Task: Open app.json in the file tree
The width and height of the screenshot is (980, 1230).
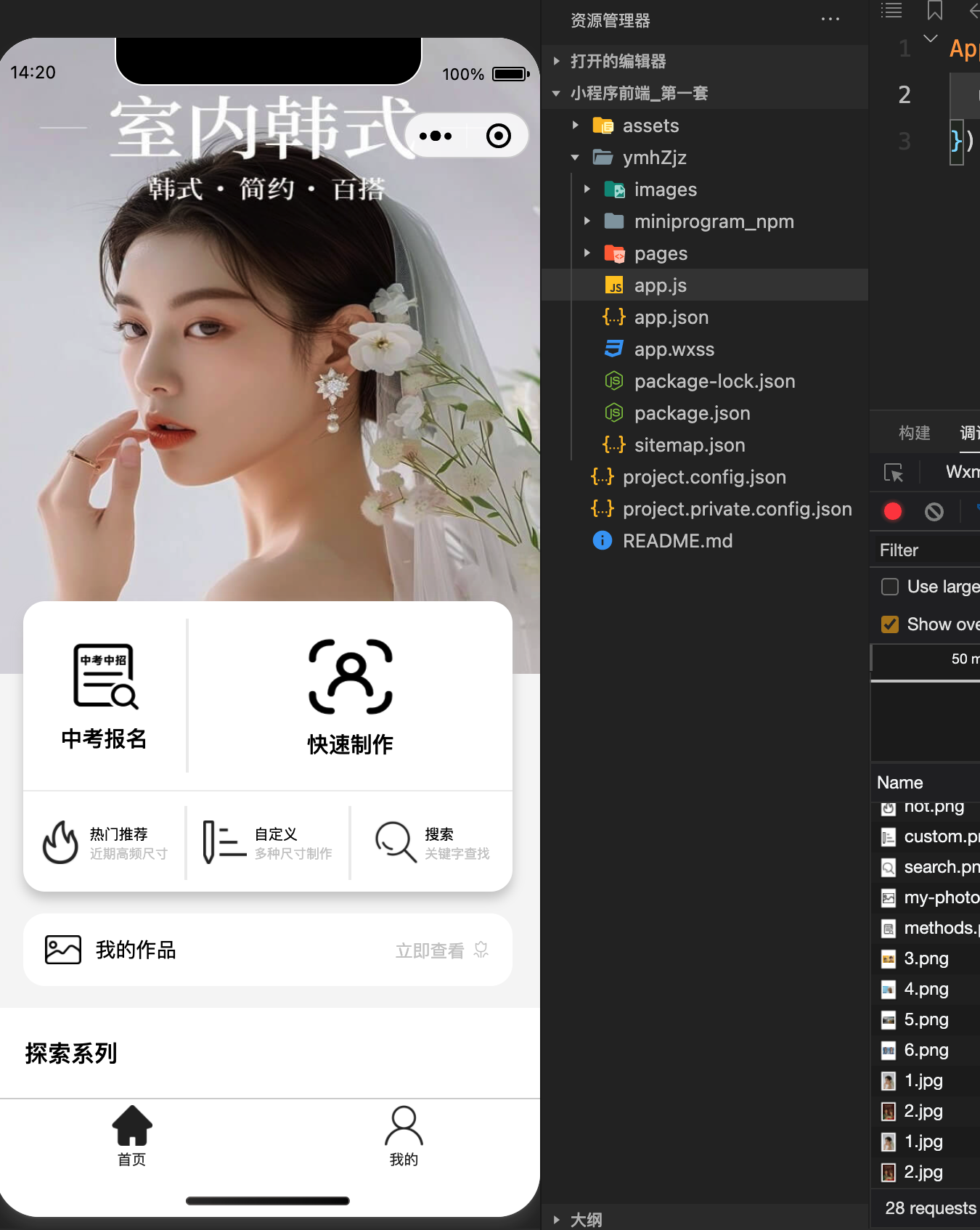Action: pyautogui.click(x=705, y=317)
